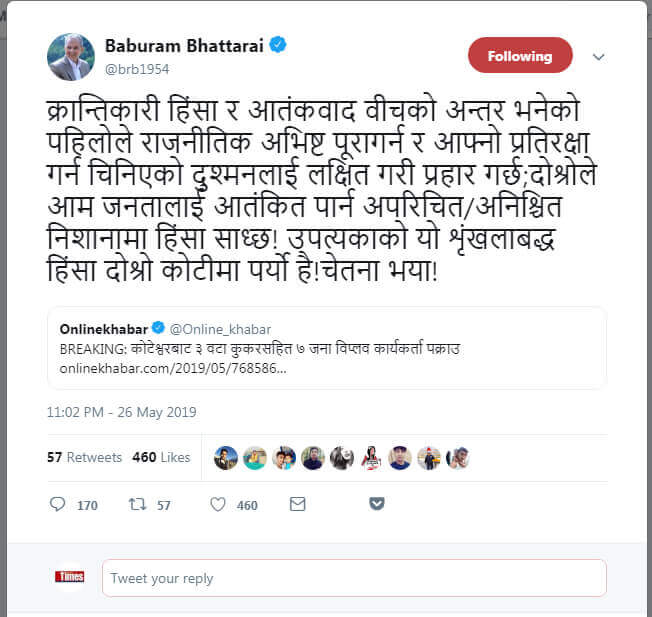Click Baburam Bhattarai's verified badge
This screenshot has height=617, width=652.
(x=278, y=44)
